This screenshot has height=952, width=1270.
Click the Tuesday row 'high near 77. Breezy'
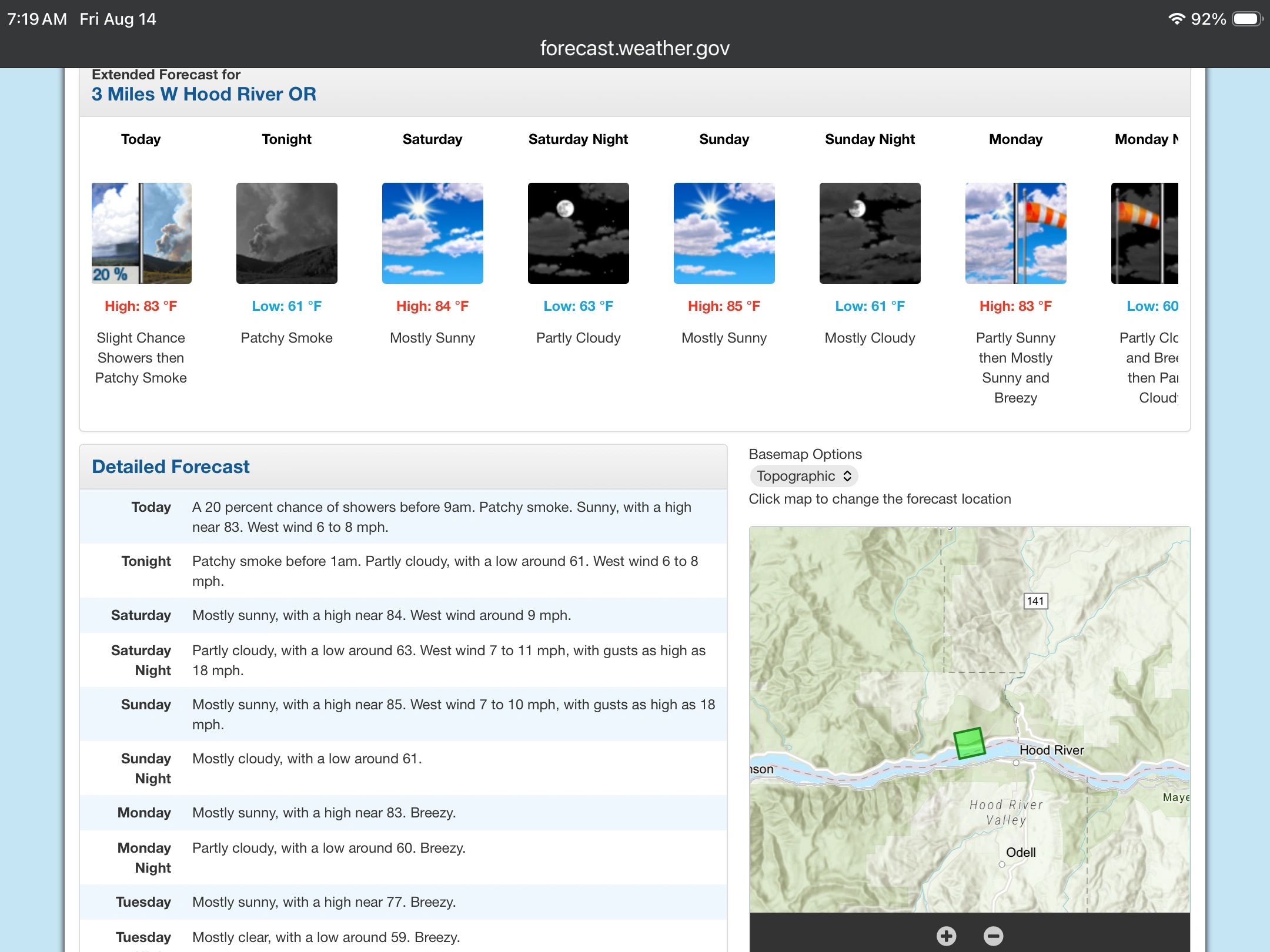point(403,902)
